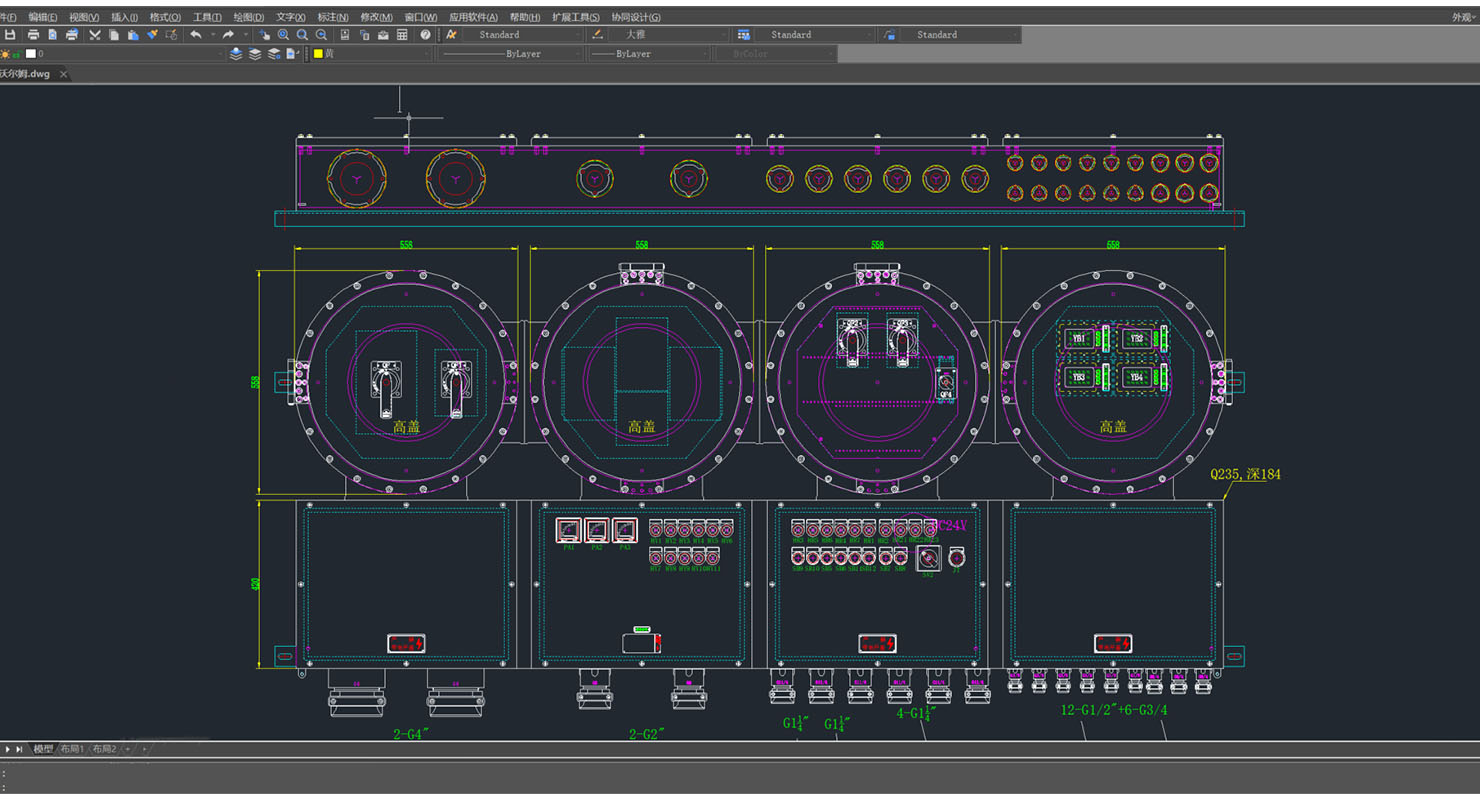Click the Cut scissors icon
Viewport: 1480px width, 800px height.
94,35
